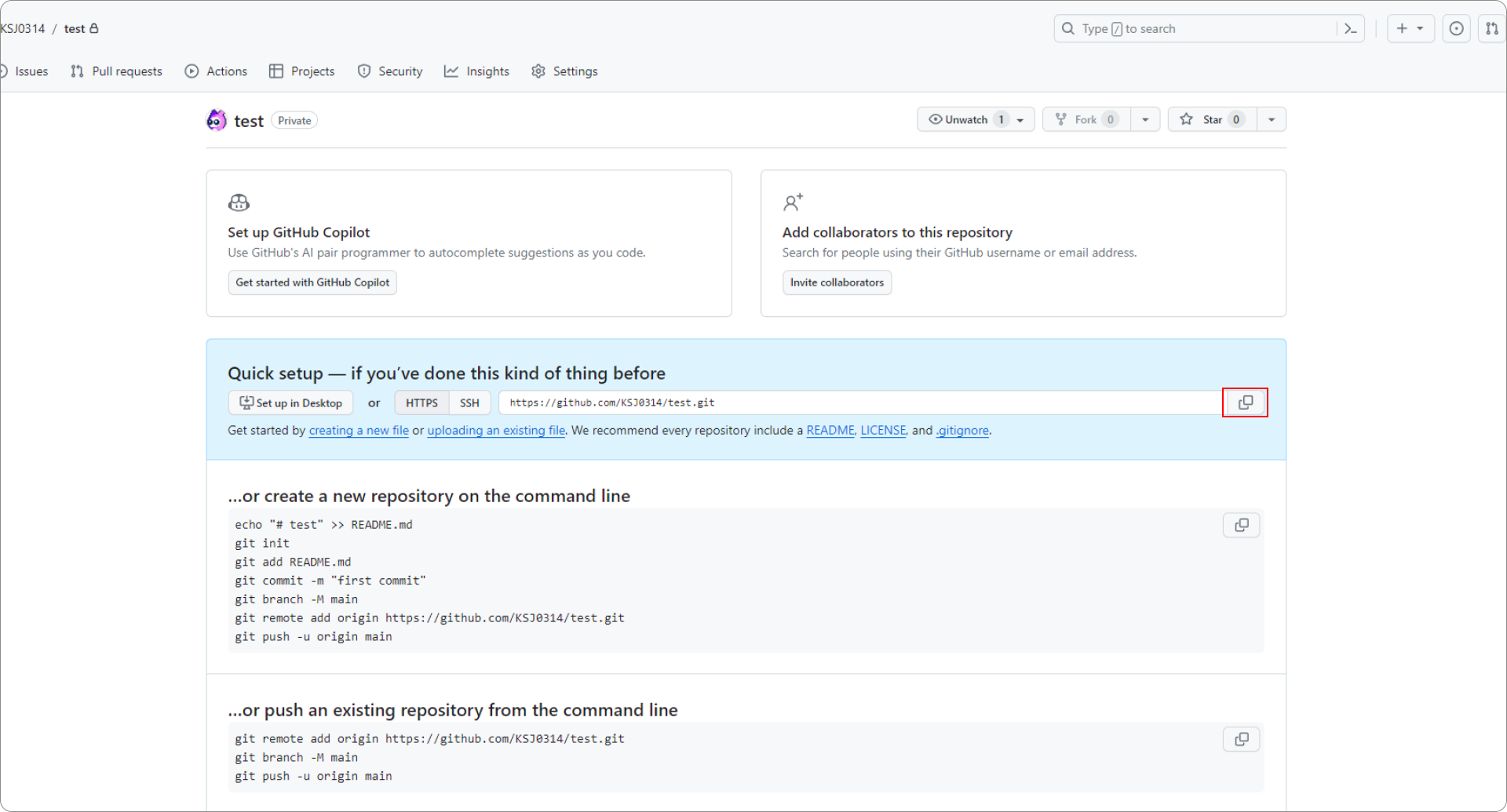Copy the push existing repository commands

pyautogui.click(x=1241, y=739)
